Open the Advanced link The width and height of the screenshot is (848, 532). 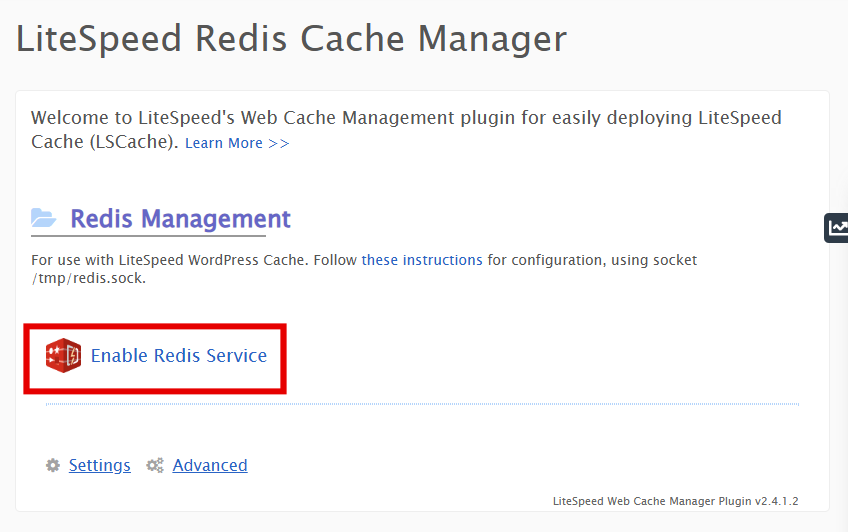209,466
